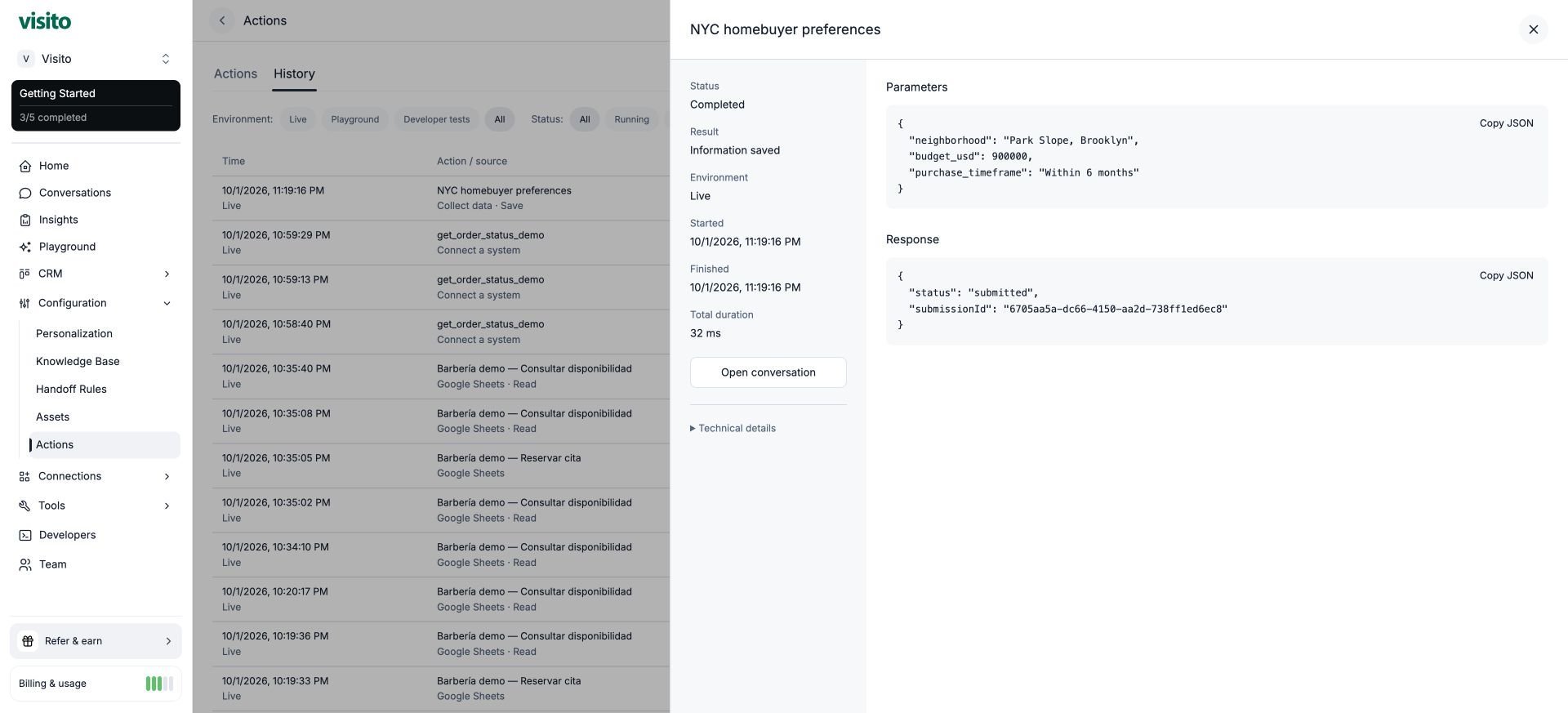Open Knowledge Base in the sidebar
This screenshot has width=1568, height=713.
pos(105,362)
